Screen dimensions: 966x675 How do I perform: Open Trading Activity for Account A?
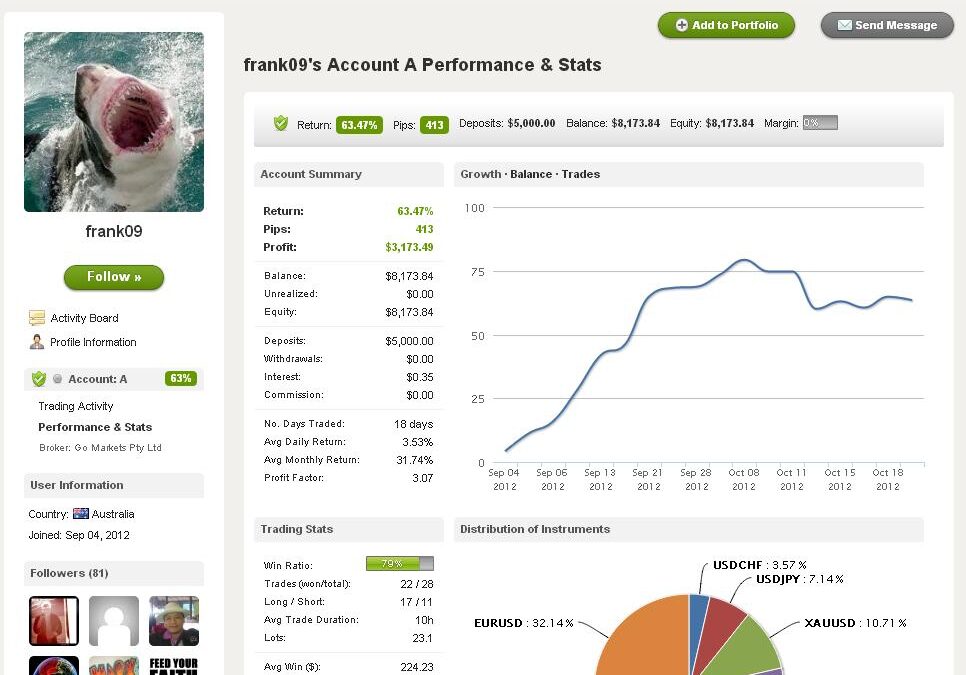(76, 406)
